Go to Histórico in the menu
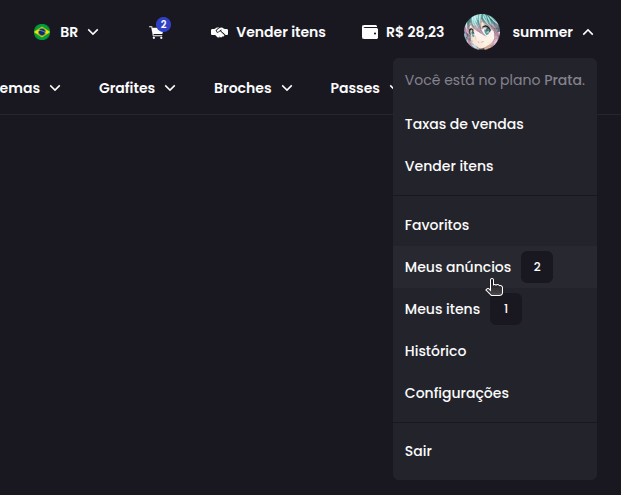The width and height of the screenshot is (621, 495). point(435,351)
